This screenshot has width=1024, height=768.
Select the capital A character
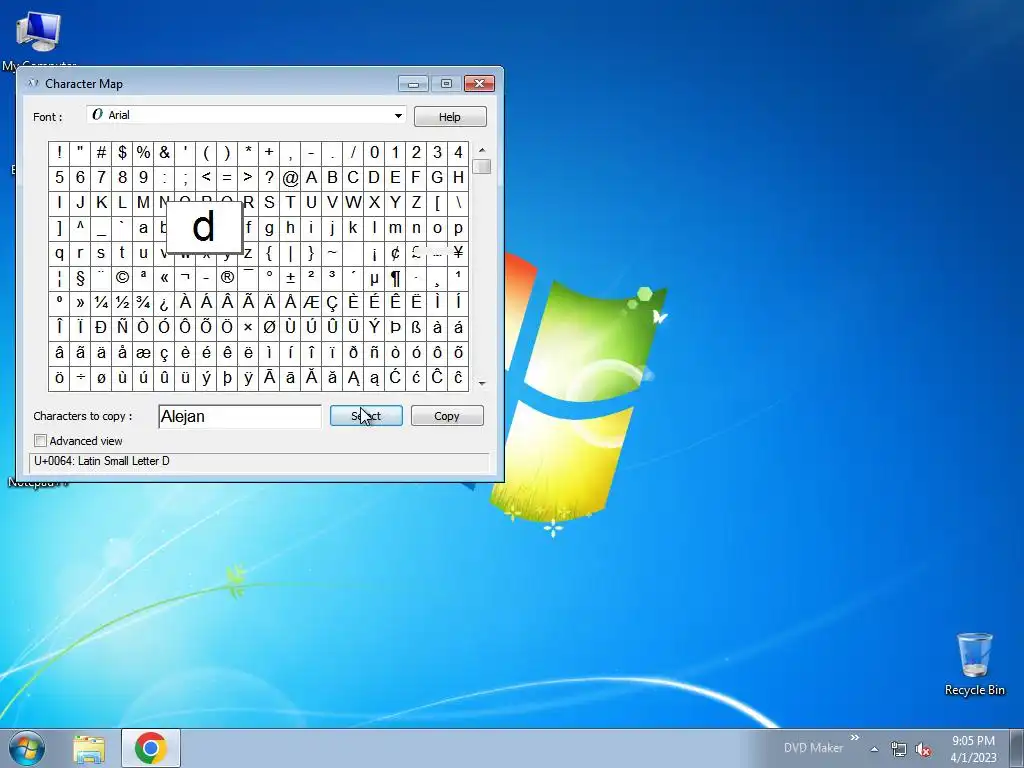[311, 178]
